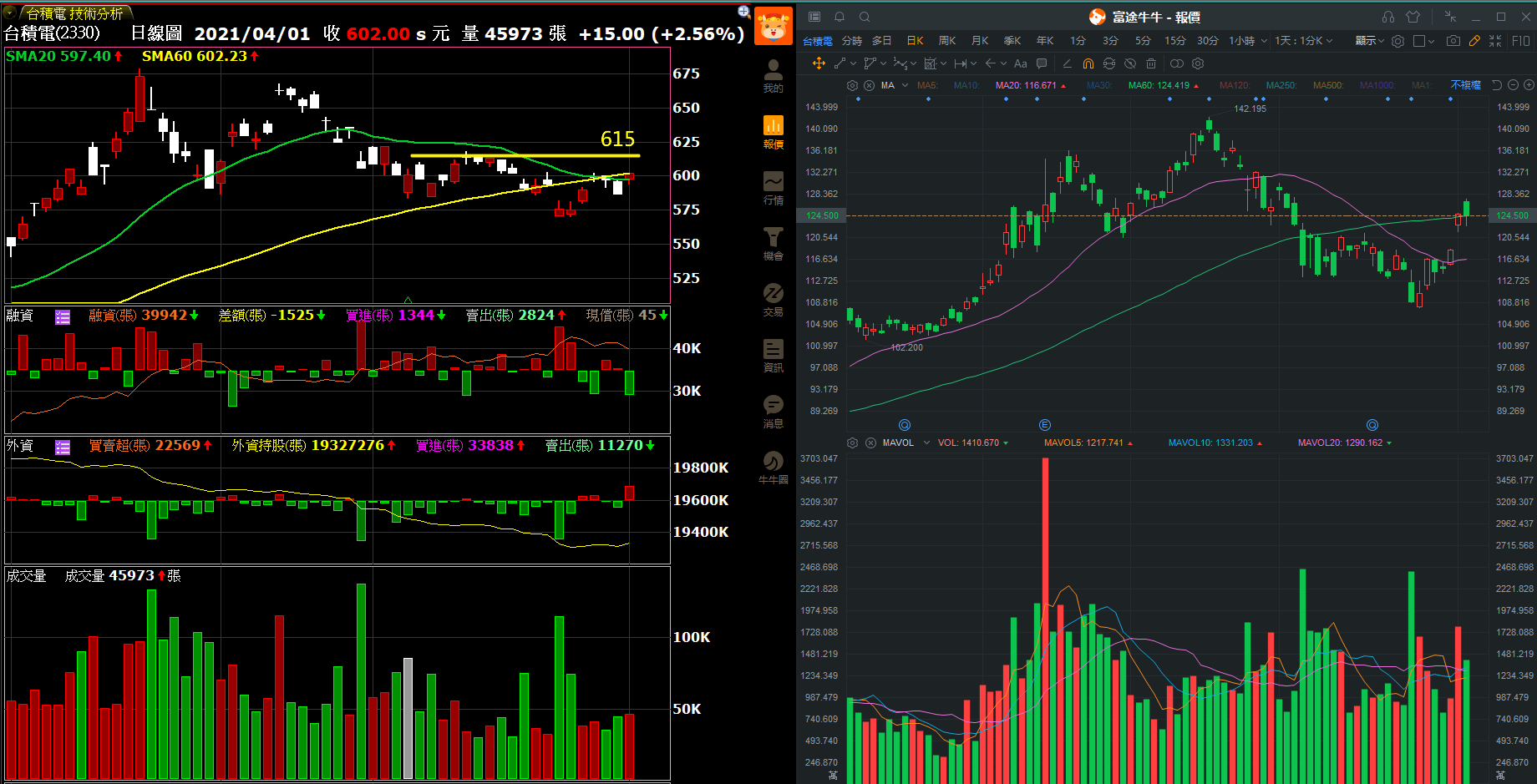
Task: Select the move crosshair drawing tool
Action: pos(819,63)
